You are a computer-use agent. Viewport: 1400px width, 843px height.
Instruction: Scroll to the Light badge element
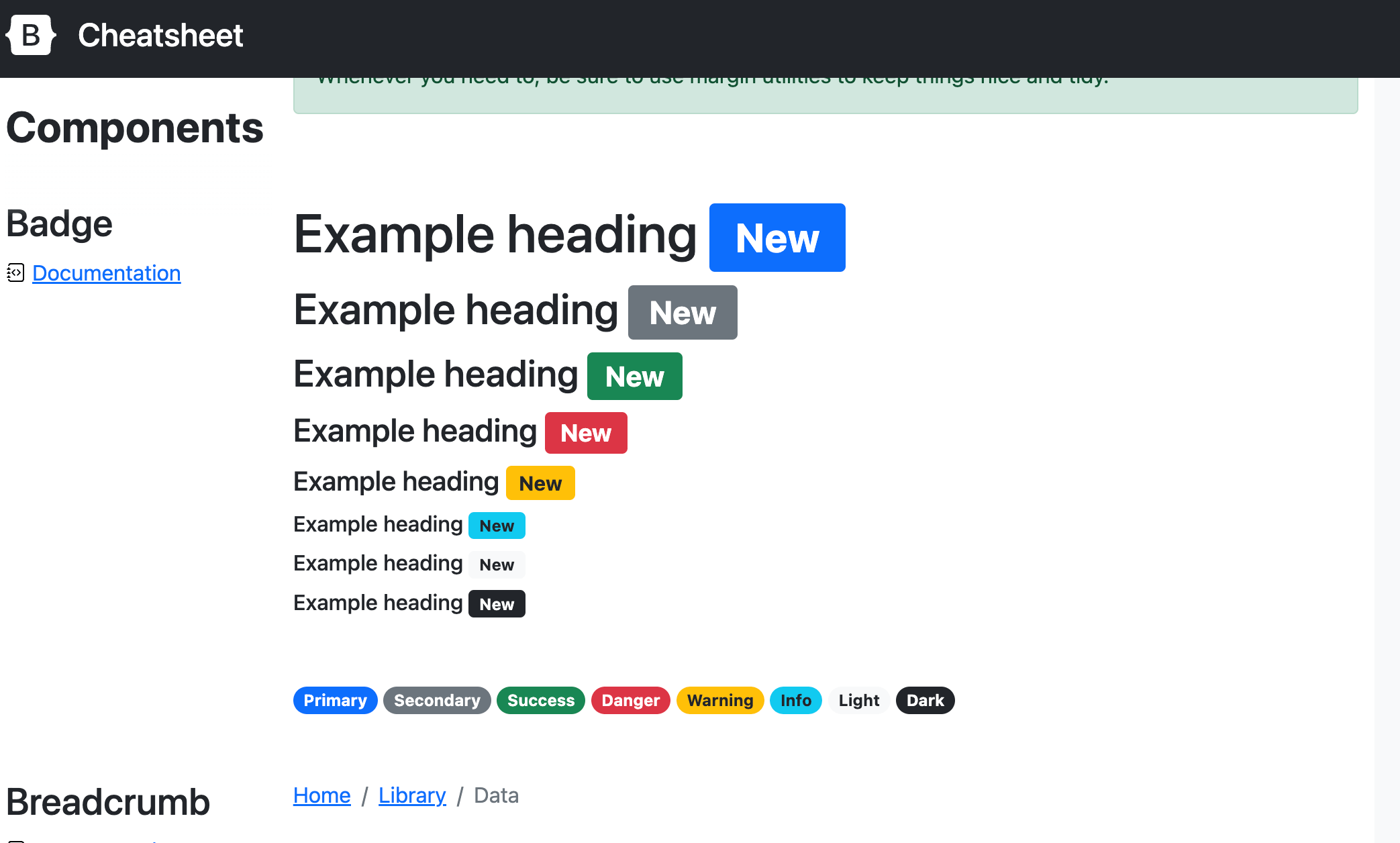tap(858, 700)
